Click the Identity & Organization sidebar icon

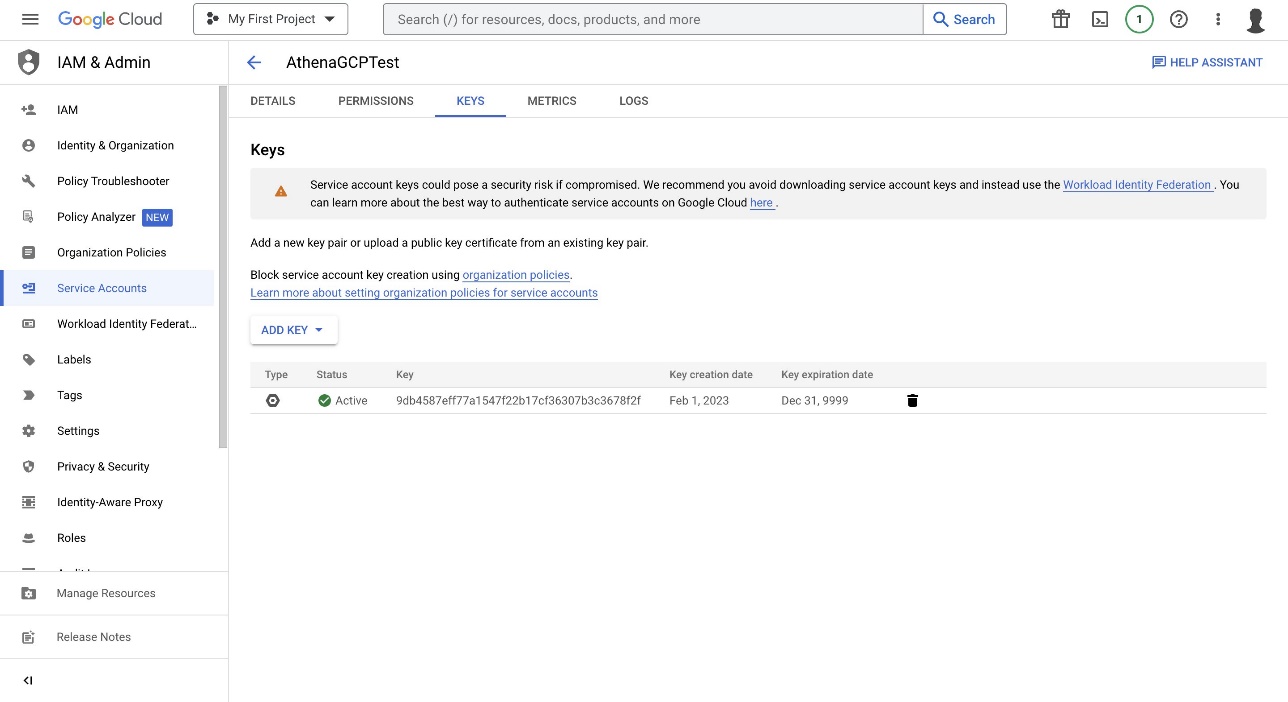point(29,145)
